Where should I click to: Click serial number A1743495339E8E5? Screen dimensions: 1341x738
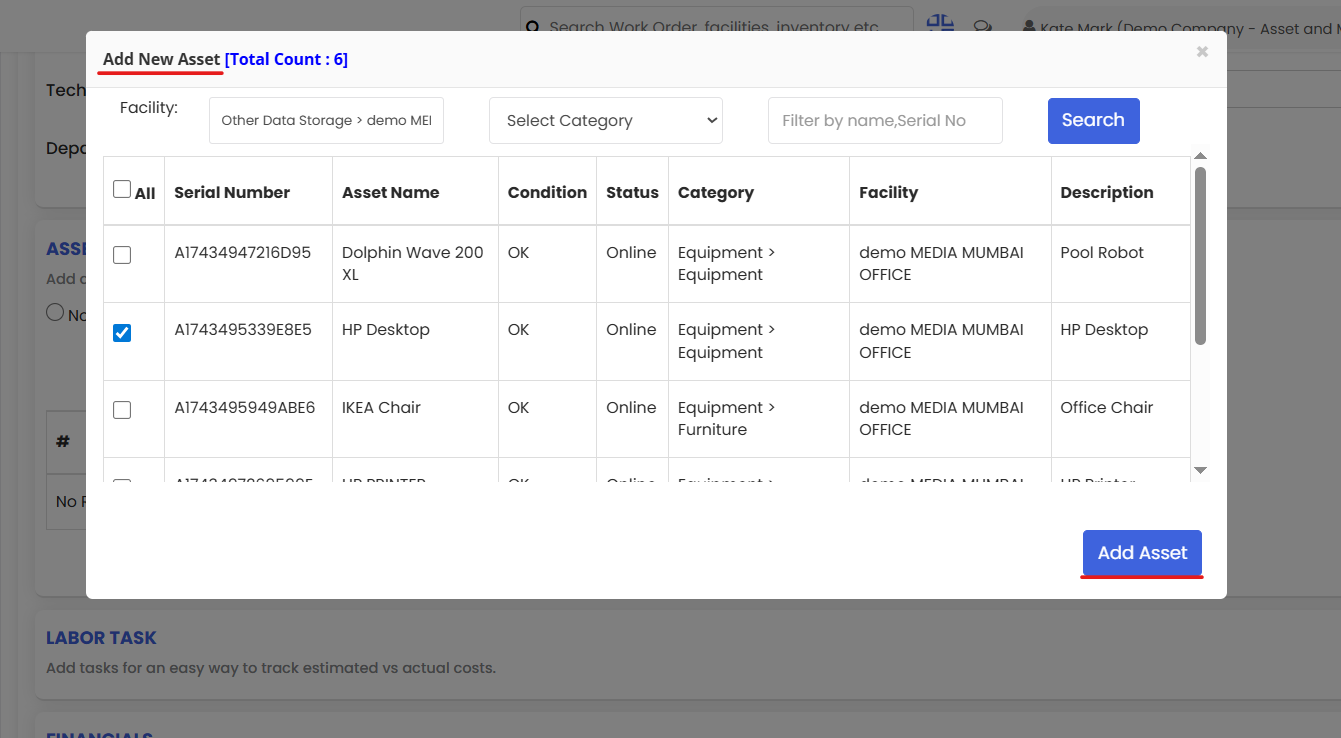pos(243,330)
